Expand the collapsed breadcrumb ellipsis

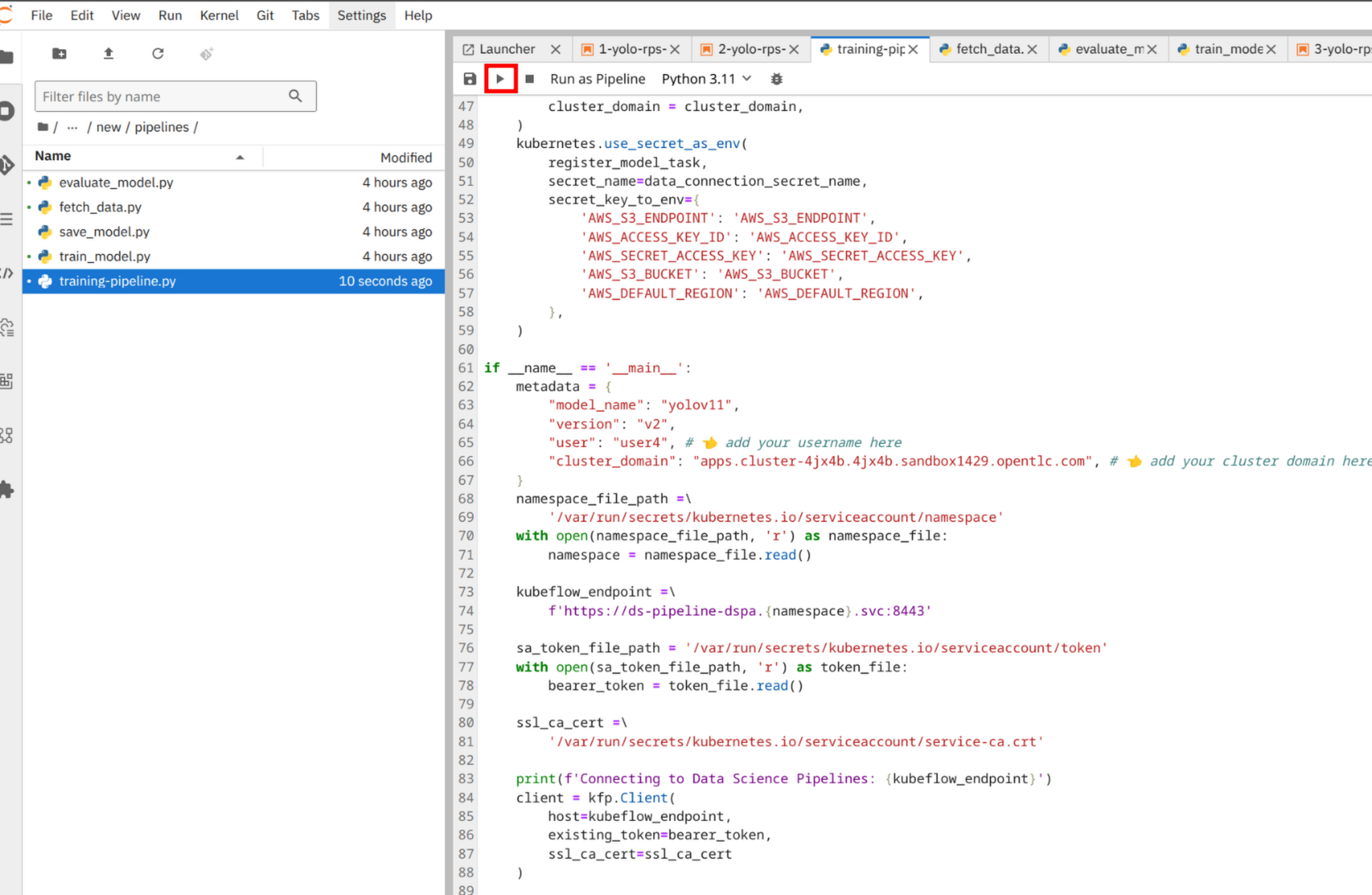(72, 127)
